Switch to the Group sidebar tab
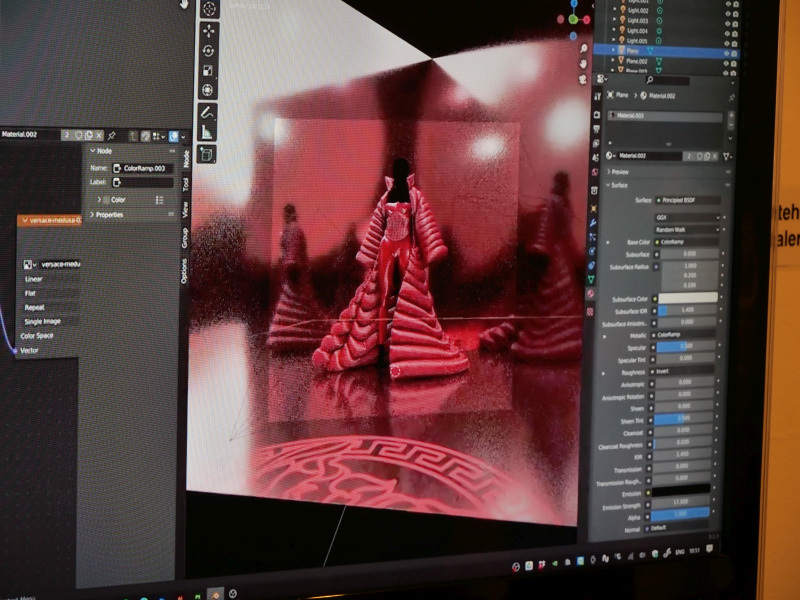The width and height of the screenshot is (800, 600). [185, 238]
